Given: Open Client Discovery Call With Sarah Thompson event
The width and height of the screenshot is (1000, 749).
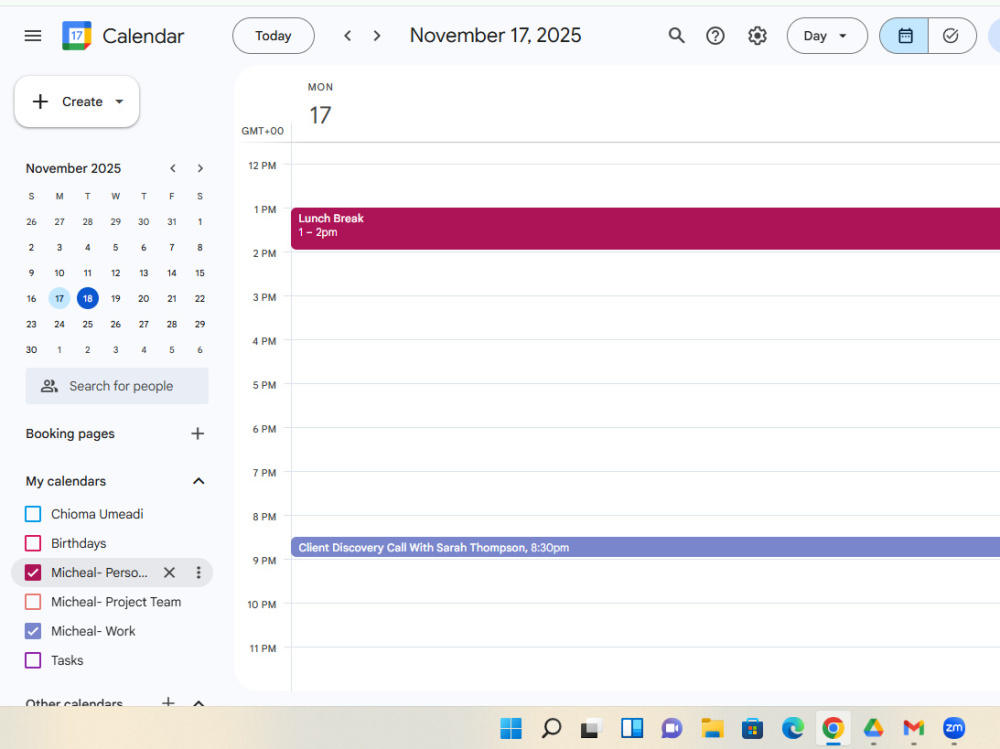Looking at the screenshot, I should [x=645, y=547].
